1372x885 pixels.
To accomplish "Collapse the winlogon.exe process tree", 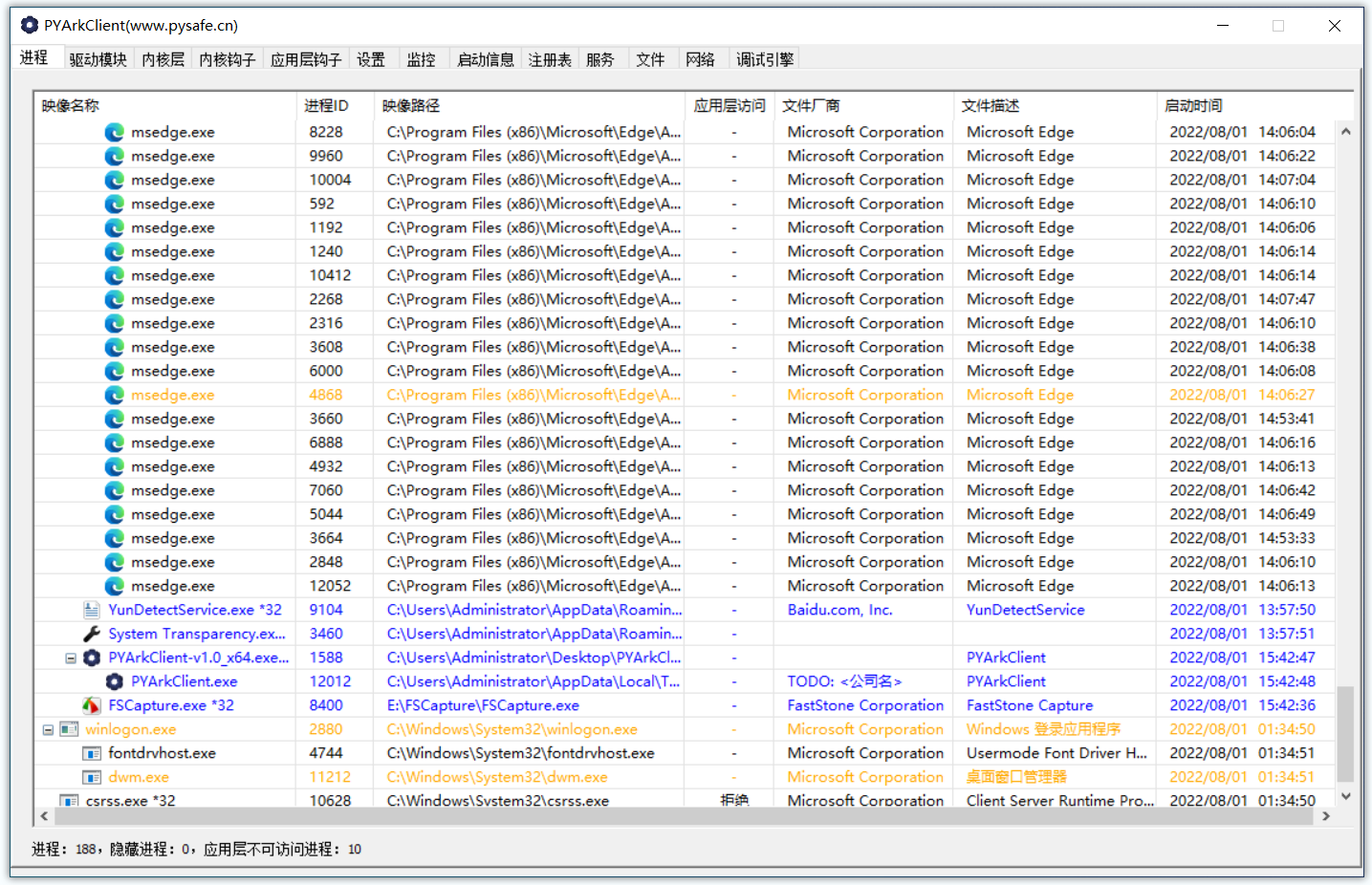I will click(x=48, y=729).
